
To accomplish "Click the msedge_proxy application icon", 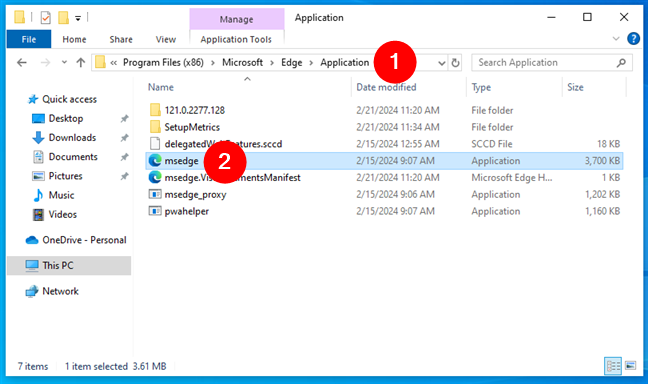I will click(x=155, y=194).
